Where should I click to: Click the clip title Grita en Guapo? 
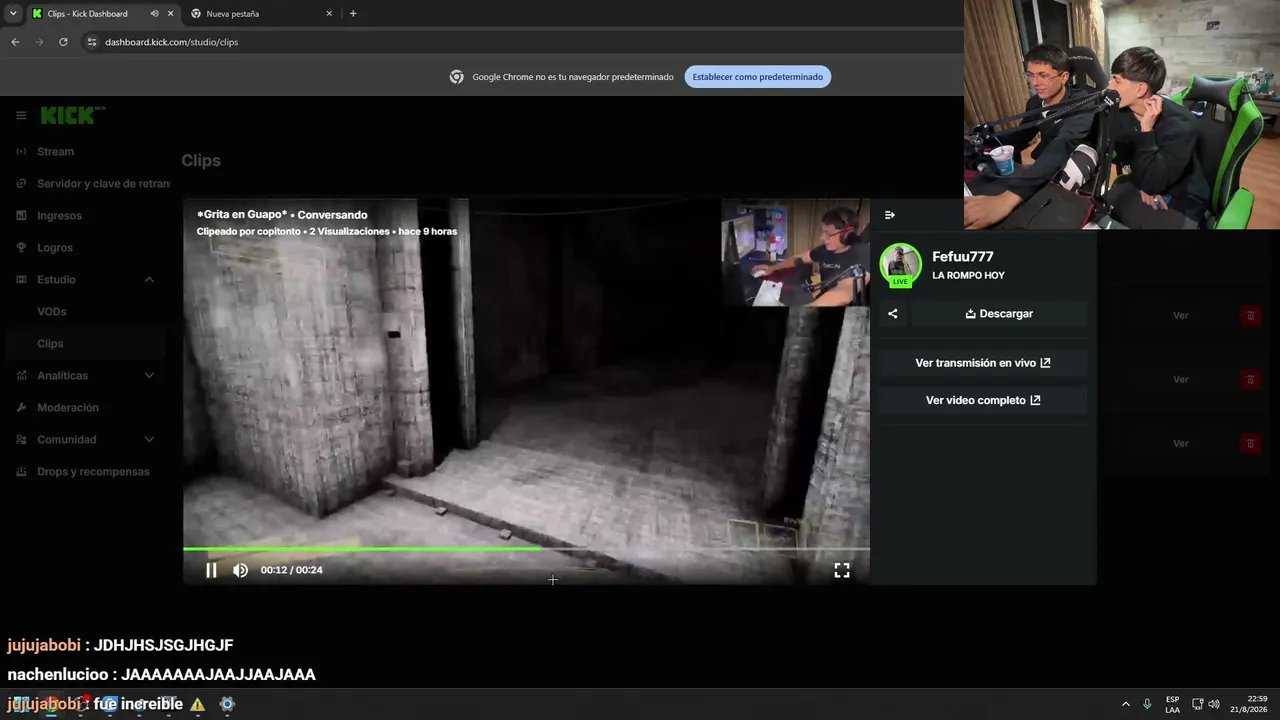(242, 215)
